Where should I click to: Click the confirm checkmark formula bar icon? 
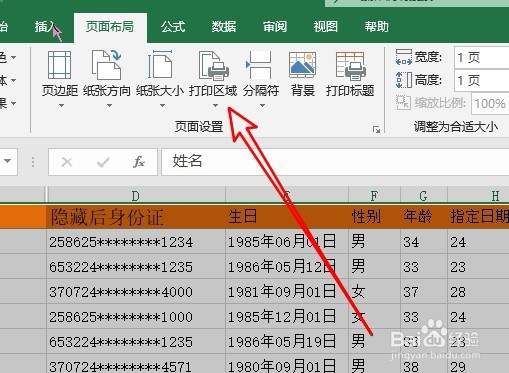point(103,162)
